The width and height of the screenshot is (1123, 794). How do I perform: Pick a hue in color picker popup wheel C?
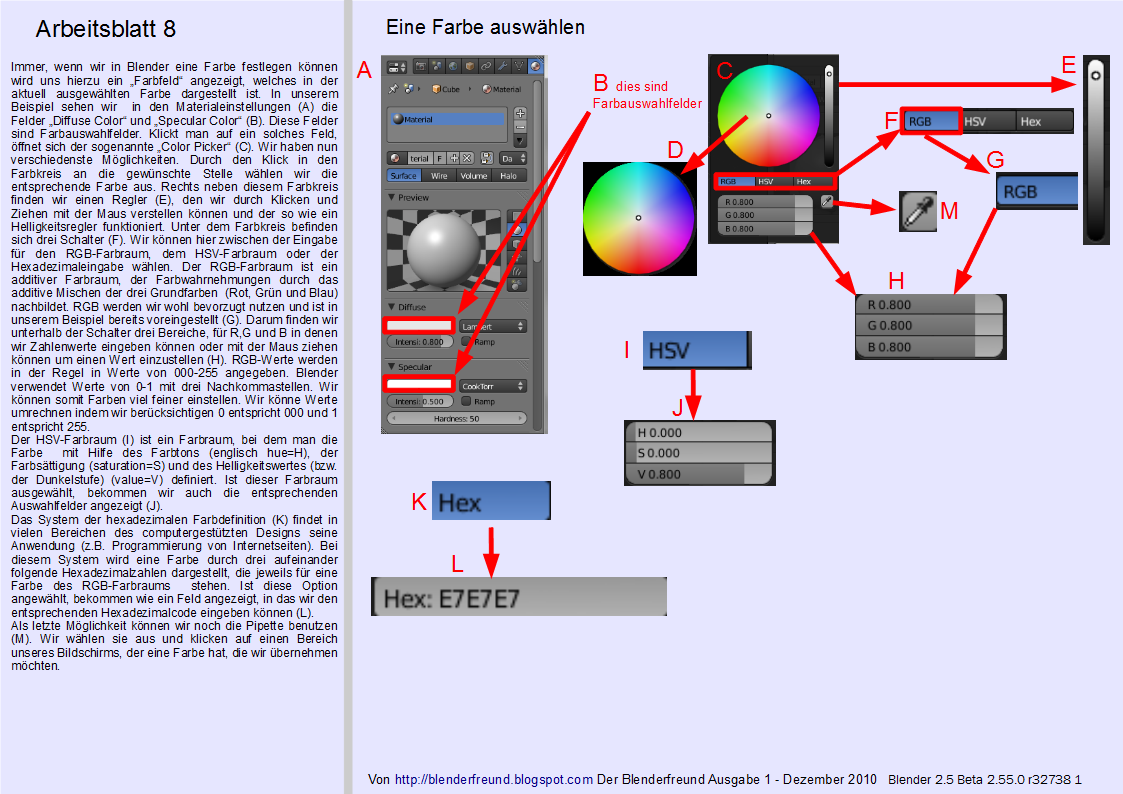click(x=768, y=116)
